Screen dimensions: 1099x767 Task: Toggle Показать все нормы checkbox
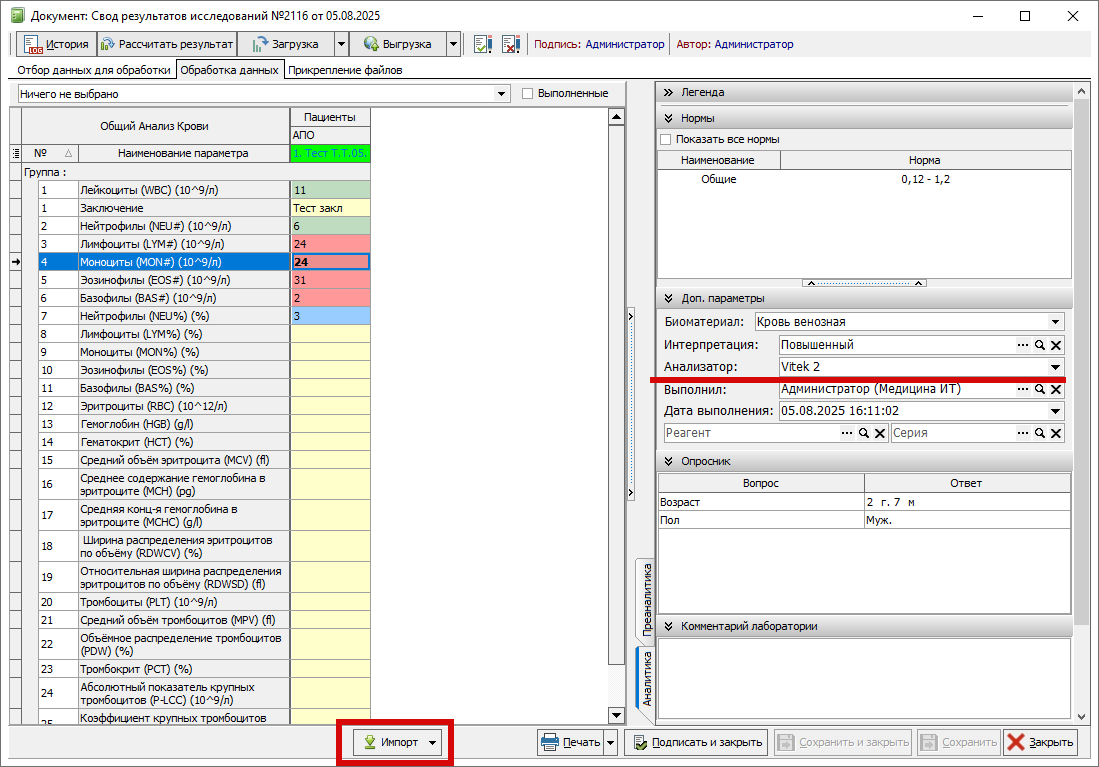[x=666, y=140]
